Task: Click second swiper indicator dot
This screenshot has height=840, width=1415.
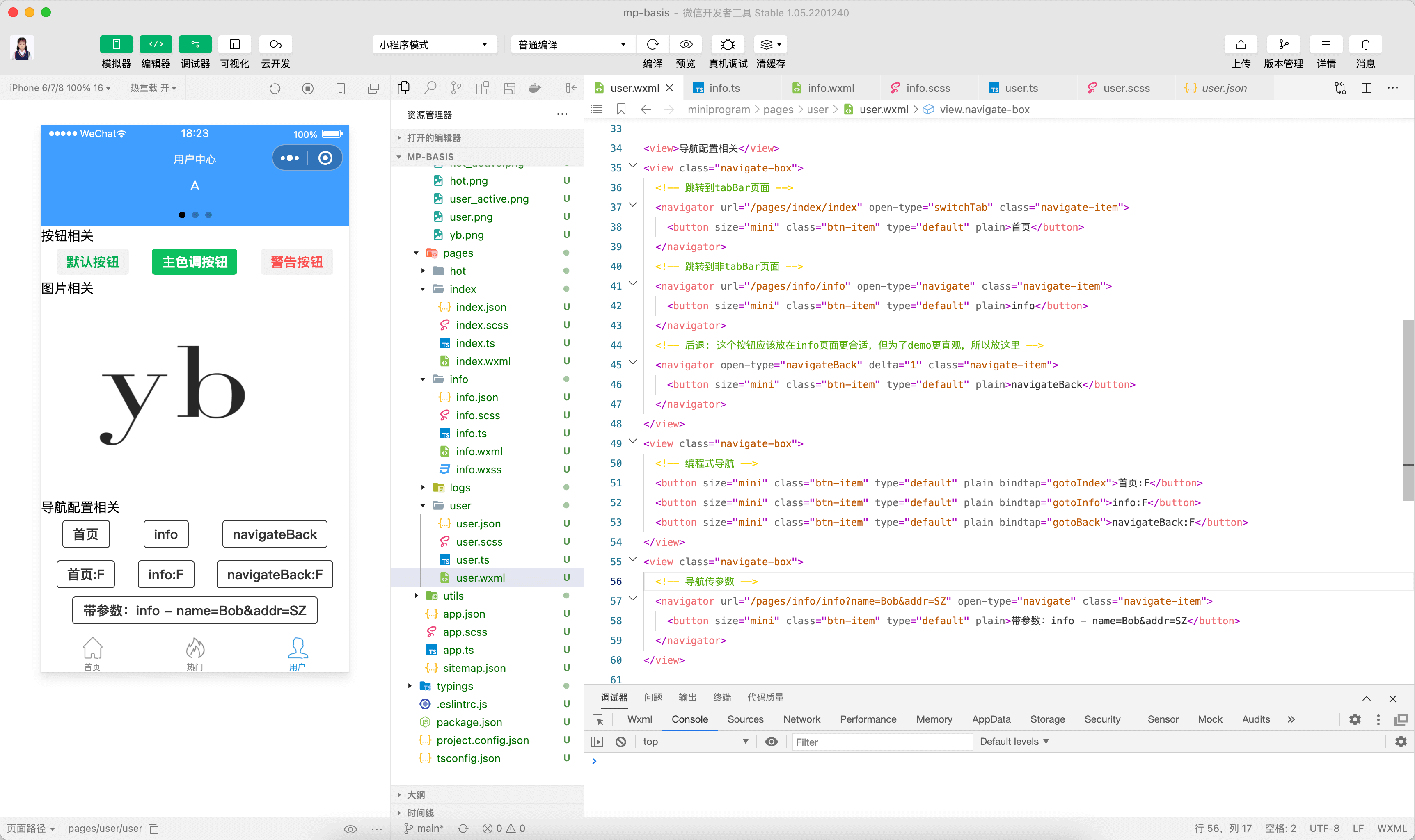Action: [195, 215]
